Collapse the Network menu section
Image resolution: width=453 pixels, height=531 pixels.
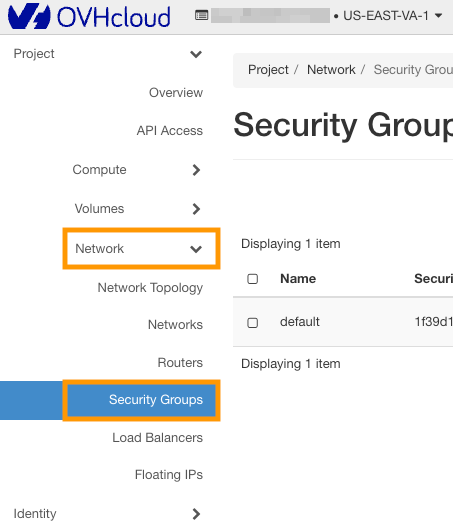pos(142,249)
